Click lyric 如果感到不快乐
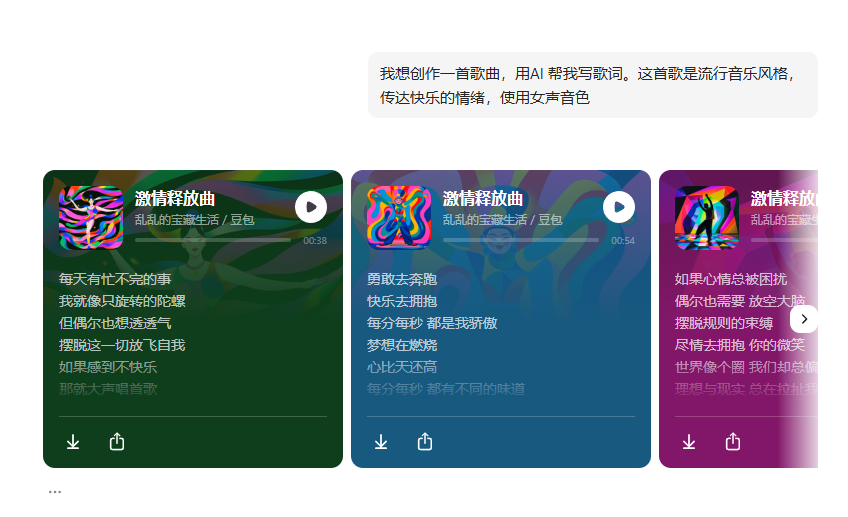The height and width of the screenshot is (517, 848). [108, 367]
